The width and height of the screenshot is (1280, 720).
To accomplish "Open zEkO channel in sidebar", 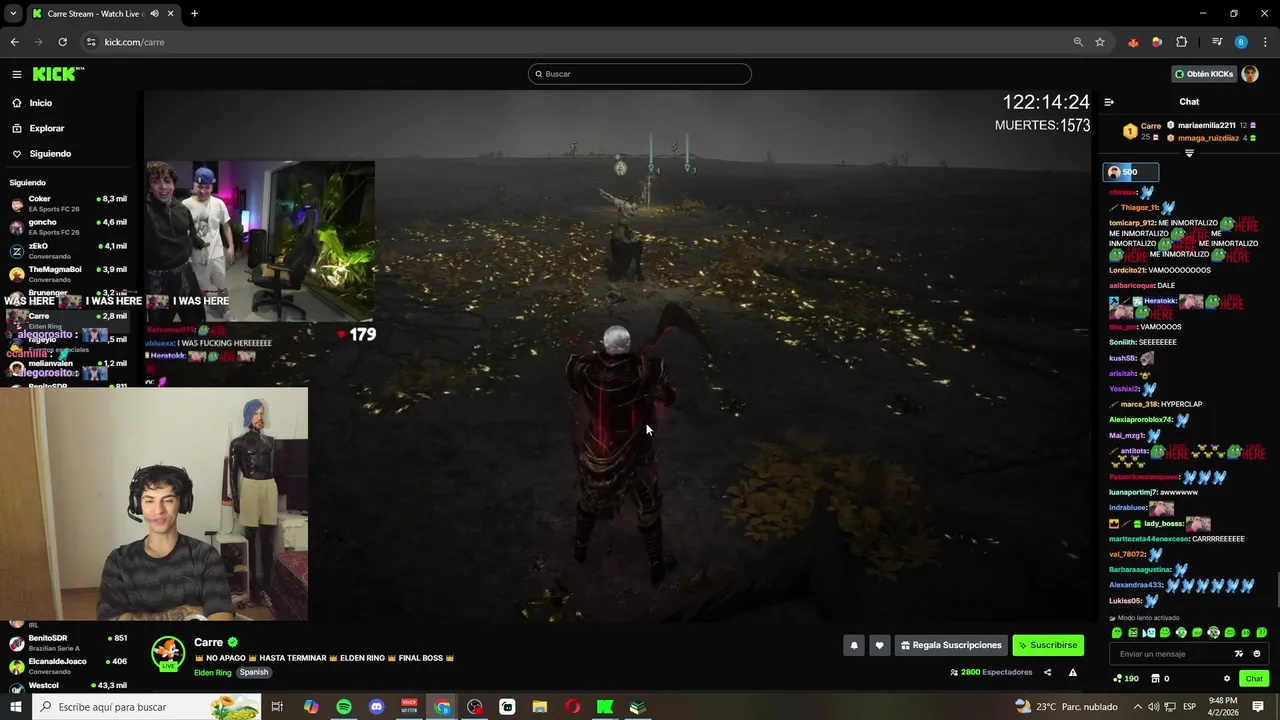I will coord(68,251).
